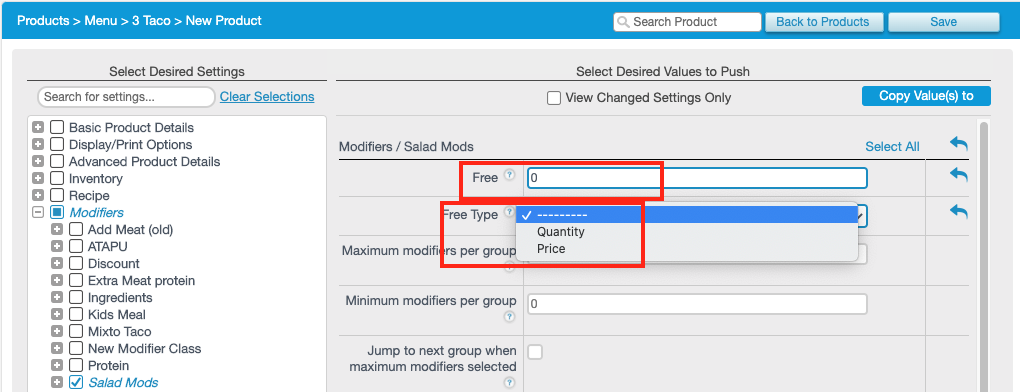Expand the Add Meat (old) node
Screen dimensions: 1020x392
(x=57, y=229)
